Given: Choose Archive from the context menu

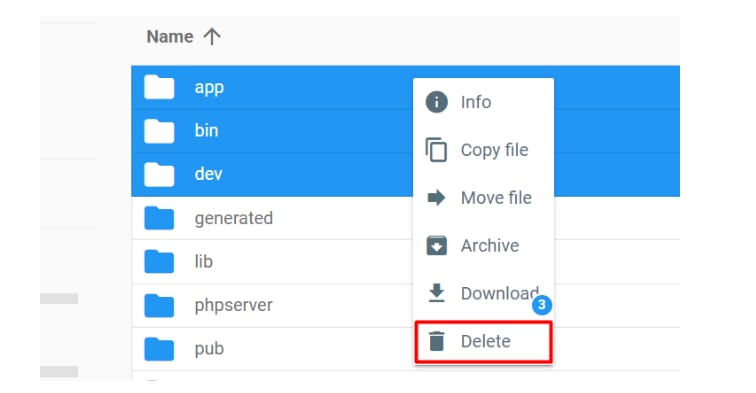Looking at the screenshot, I should pyautogui.click(x=483, y=245).
